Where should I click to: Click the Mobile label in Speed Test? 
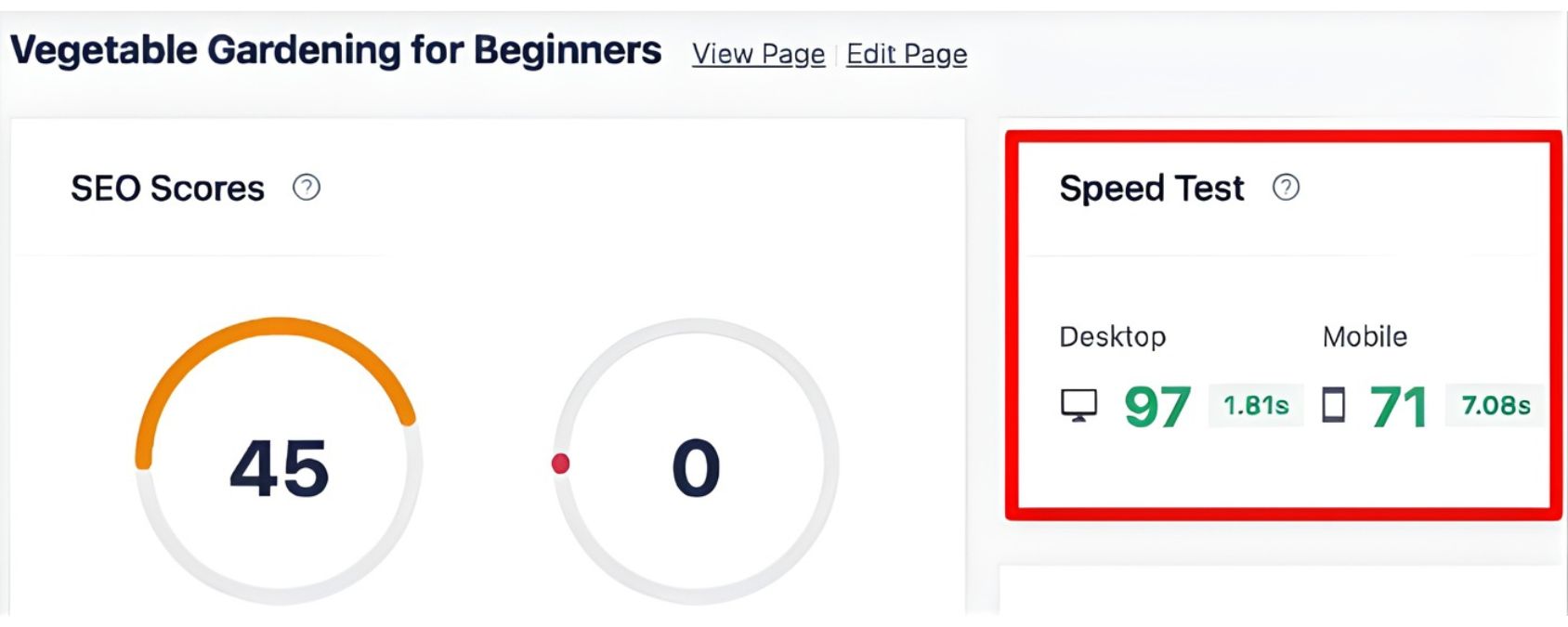click(1365, 336)
